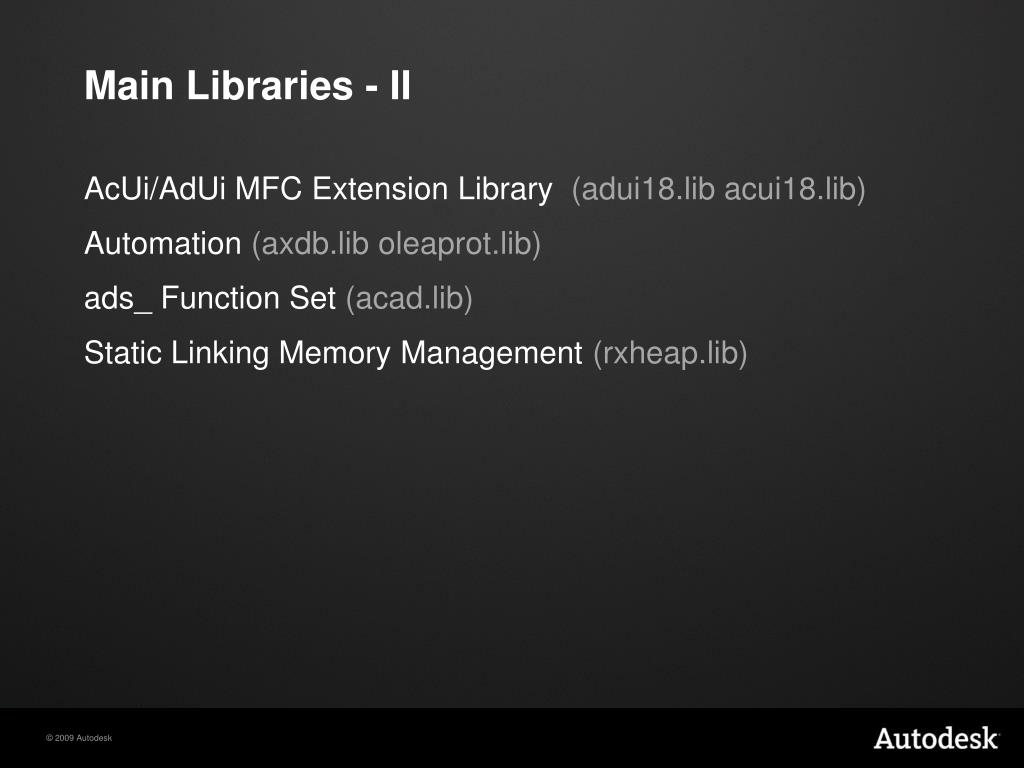
Task: Click the word Automation
Action: click(x=163, y=244)
